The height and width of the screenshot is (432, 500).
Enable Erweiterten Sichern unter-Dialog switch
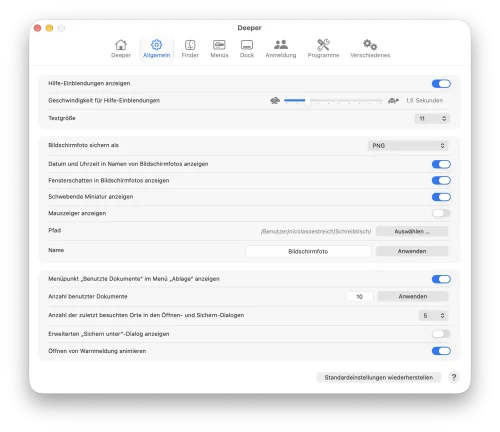click(441, 334)
